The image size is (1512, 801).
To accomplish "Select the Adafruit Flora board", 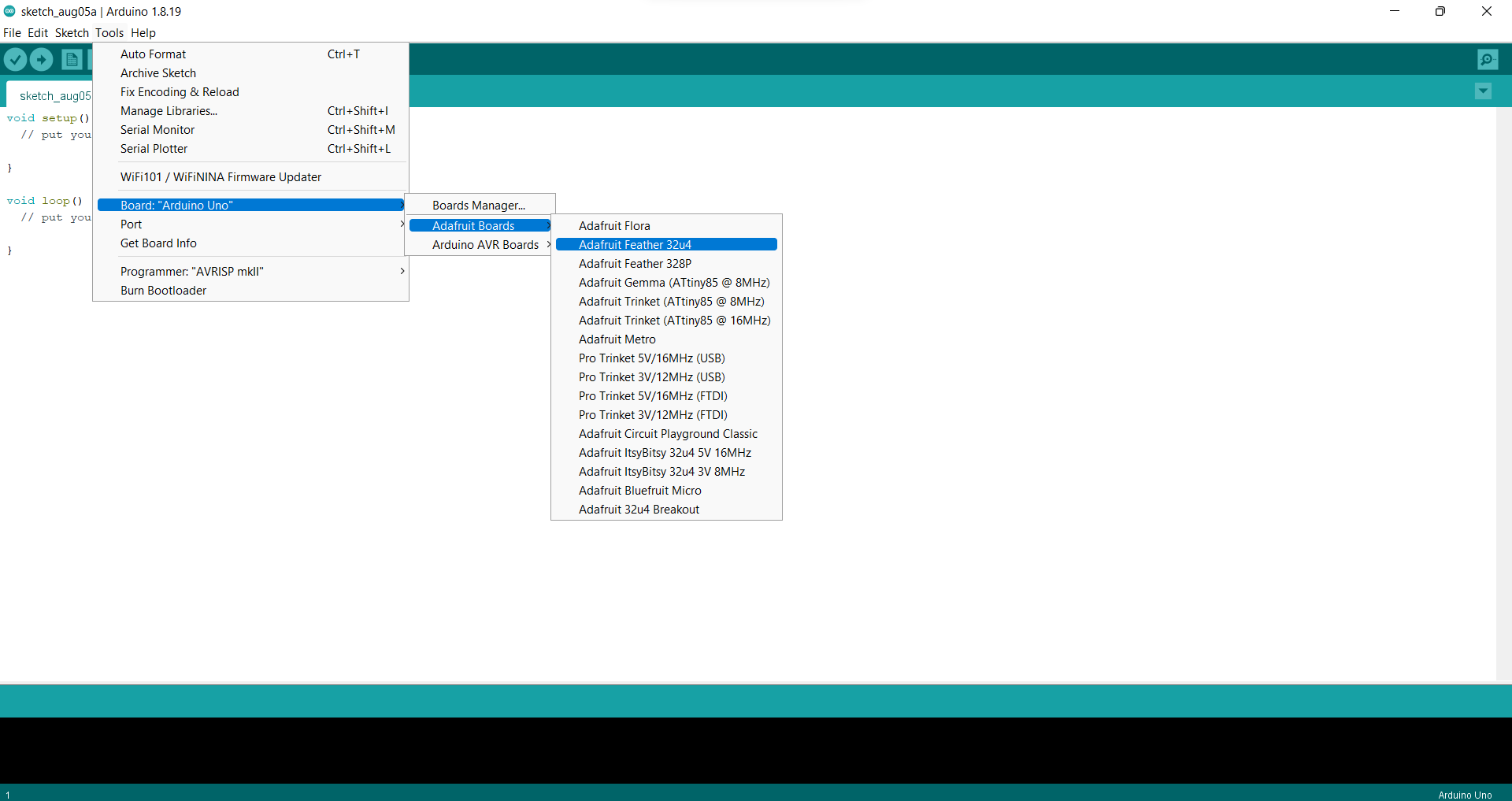I will [x=614, y=225].
